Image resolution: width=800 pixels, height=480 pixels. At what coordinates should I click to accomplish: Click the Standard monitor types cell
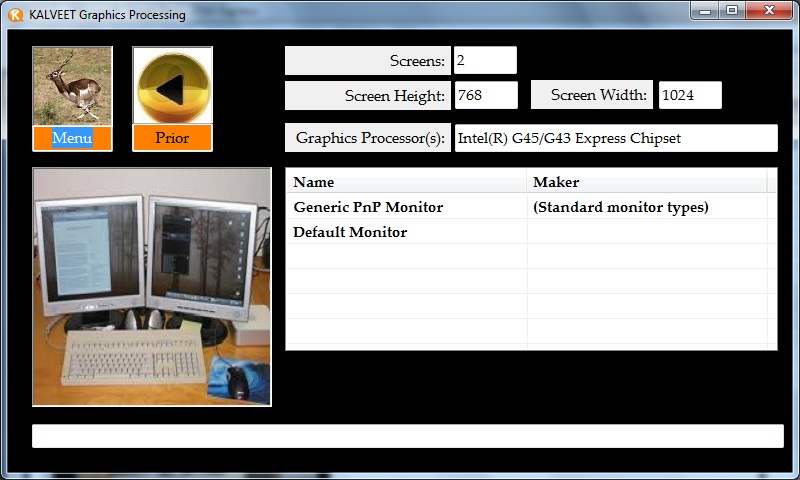(x=620, y=207)
